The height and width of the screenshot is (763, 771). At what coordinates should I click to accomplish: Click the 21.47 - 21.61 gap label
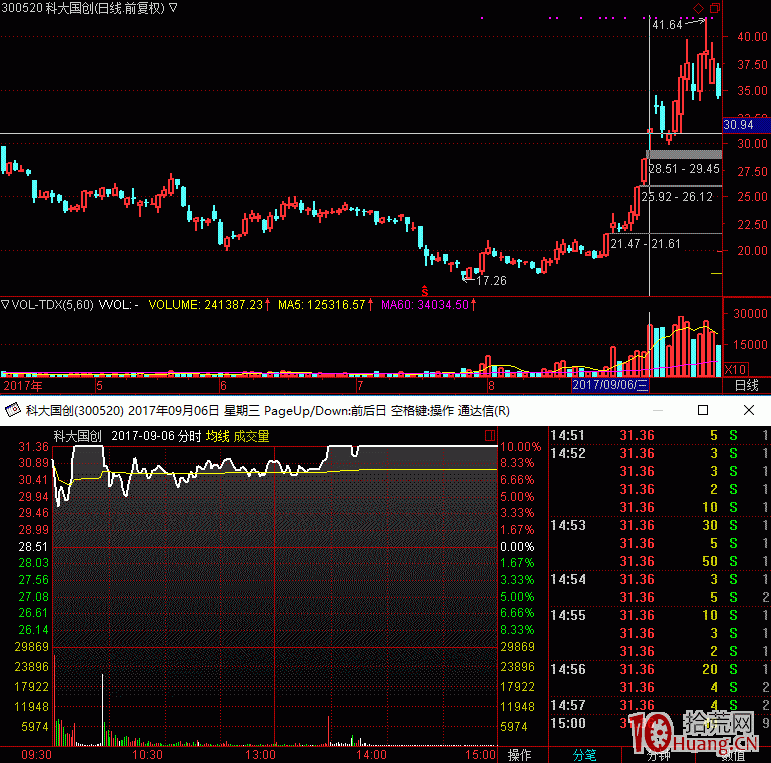645,244
